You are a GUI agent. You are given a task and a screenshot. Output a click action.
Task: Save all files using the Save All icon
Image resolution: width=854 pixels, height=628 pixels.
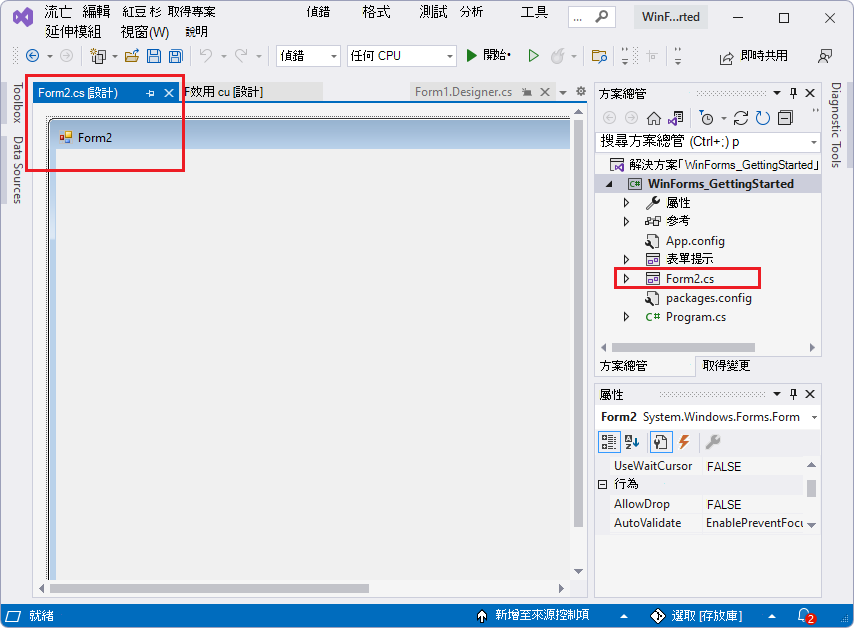175,56
